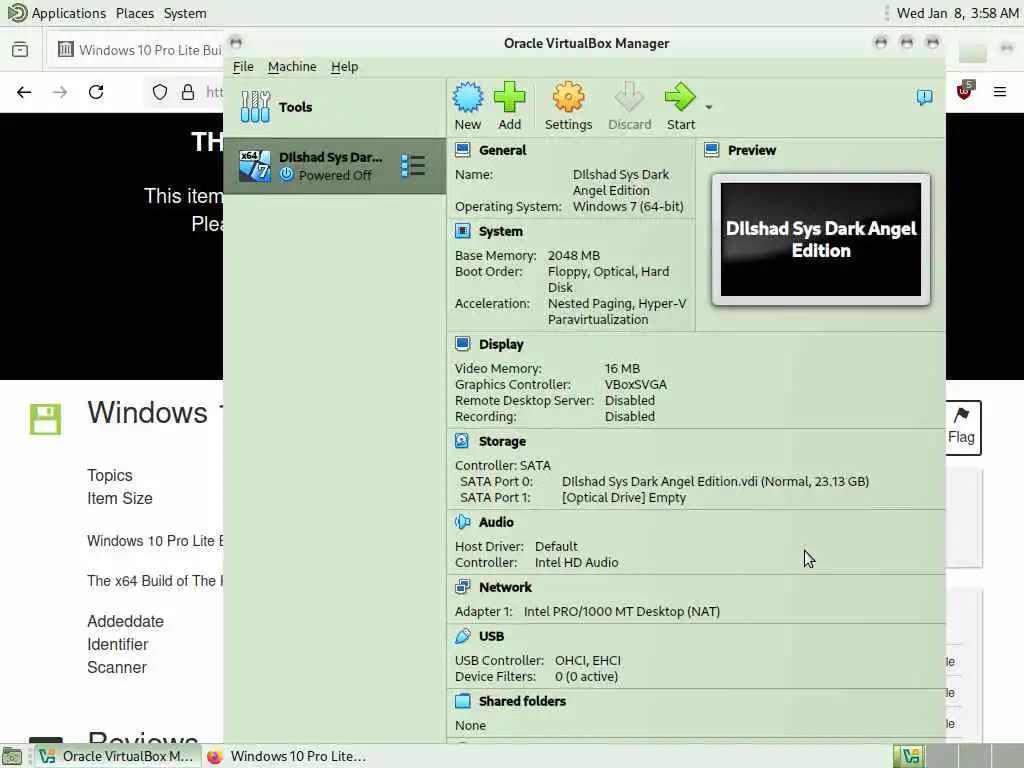Start the VM with the green arrow
The width and height of the screenshot is (1024, 768).
680,98
